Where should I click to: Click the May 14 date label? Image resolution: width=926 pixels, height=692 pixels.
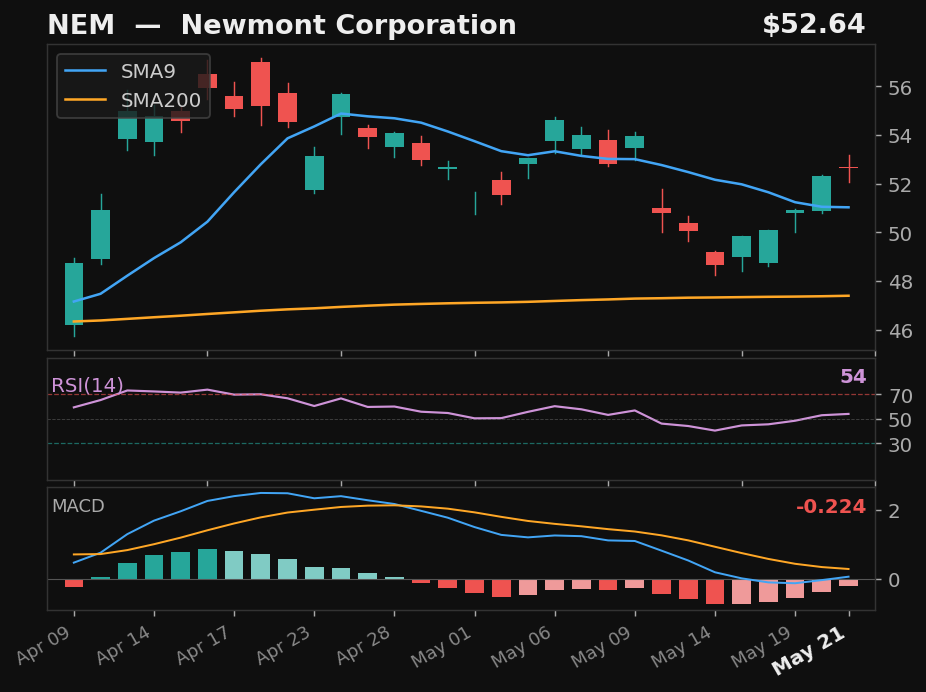point(682,647)
